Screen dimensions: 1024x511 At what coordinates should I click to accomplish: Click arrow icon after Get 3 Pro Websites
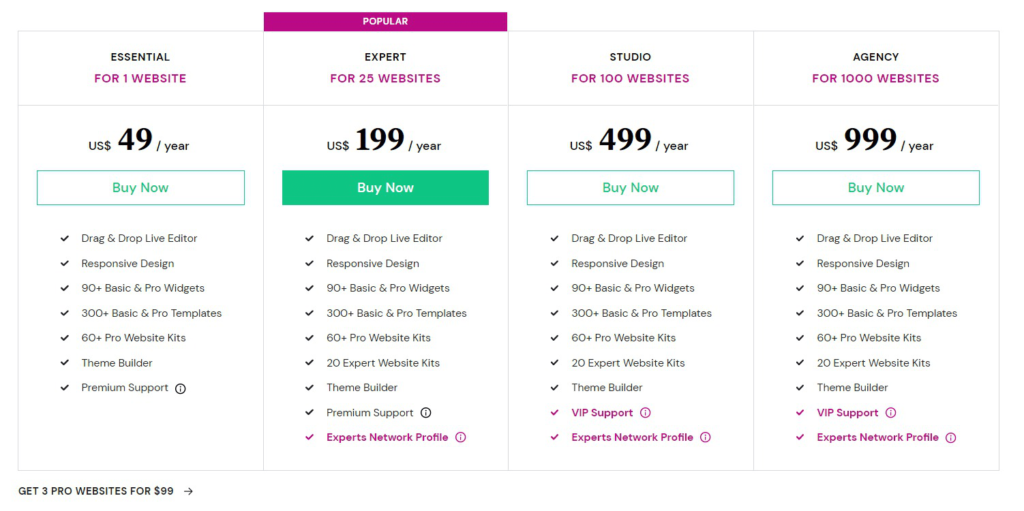coord(188,491)
